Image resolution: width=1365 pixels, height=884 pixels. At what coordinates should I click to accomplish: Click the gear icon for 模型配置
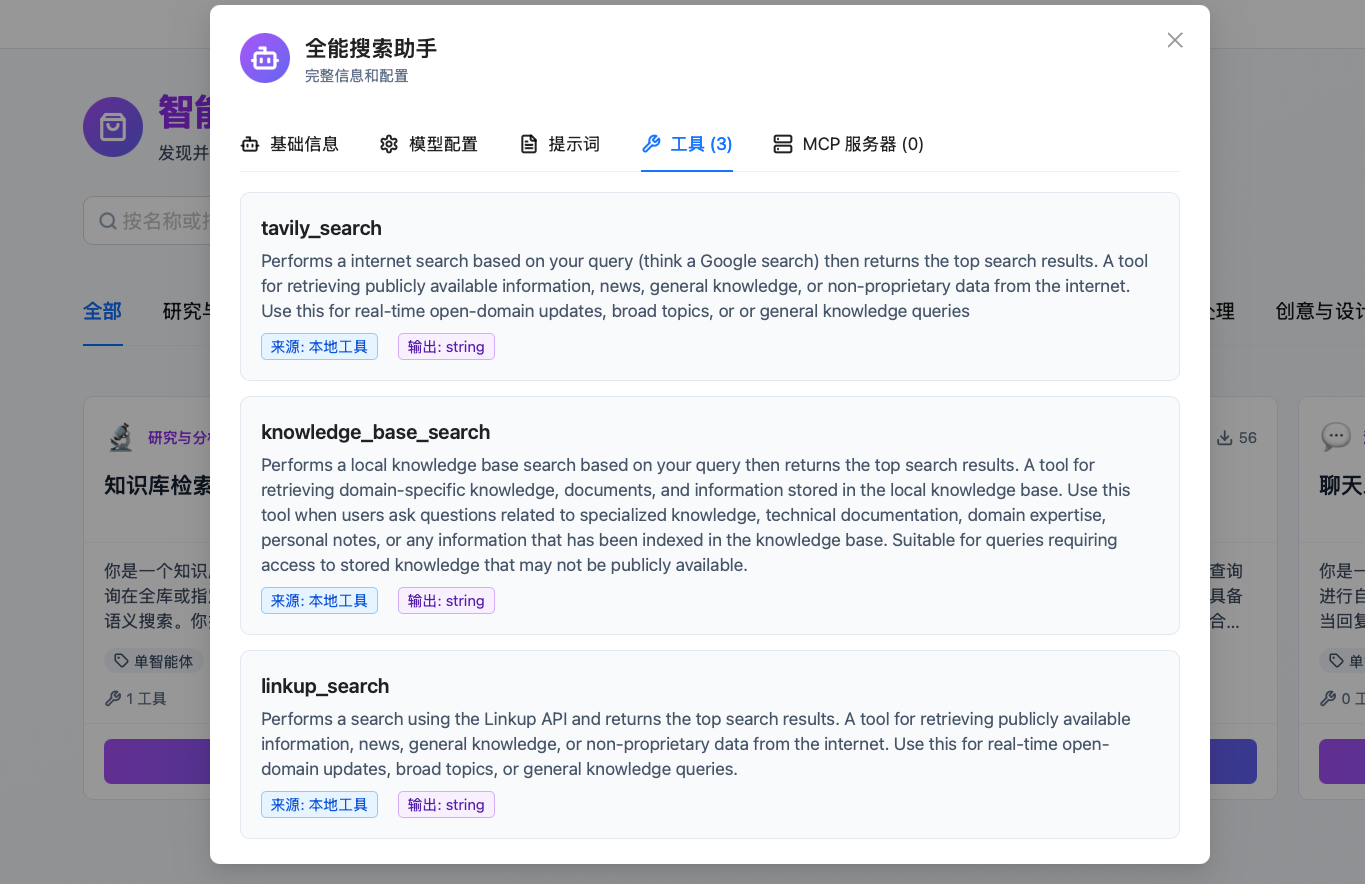tap(389, 144)
